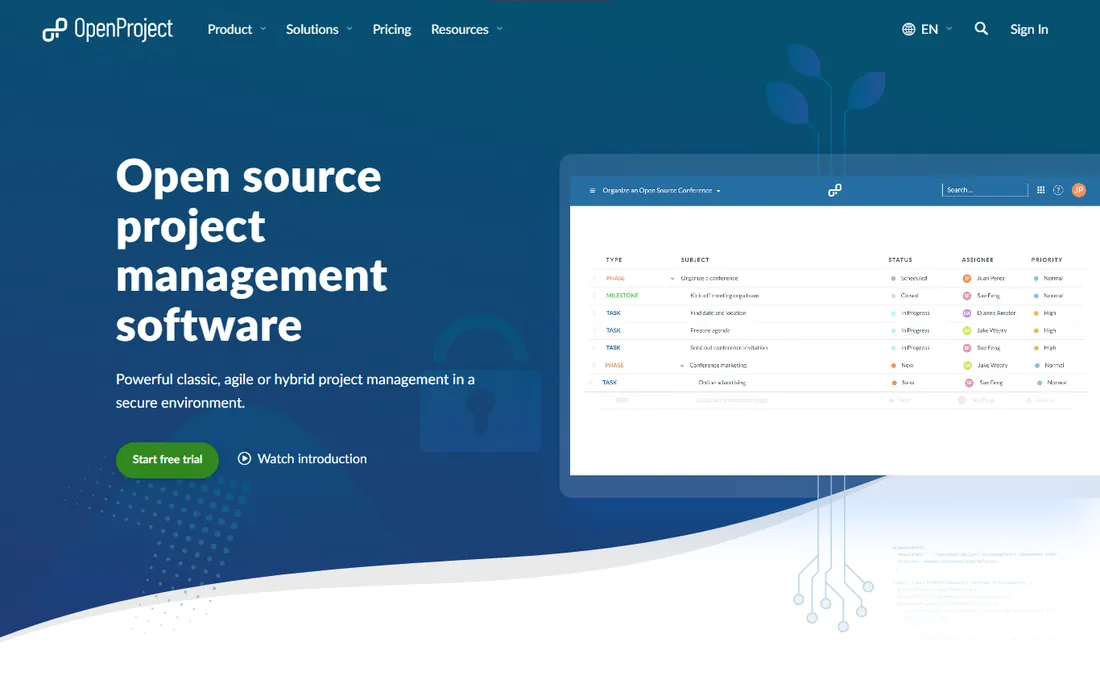Click the MILESTONE type label

tap(622, 296)
